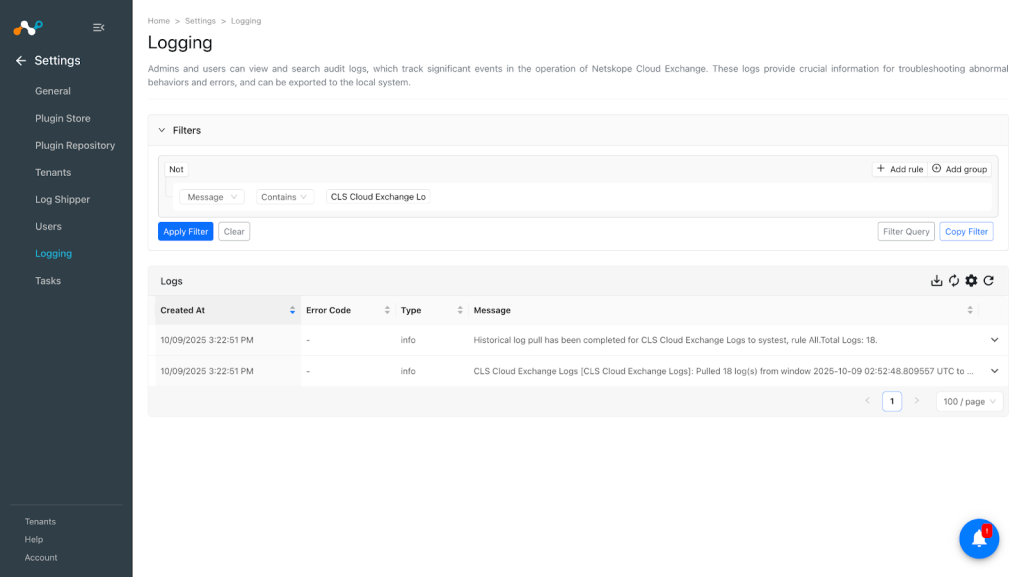Toggle the Not filter operator
Image resolution: width=1024 pixels, height=577 pixels.
[176, 169]
